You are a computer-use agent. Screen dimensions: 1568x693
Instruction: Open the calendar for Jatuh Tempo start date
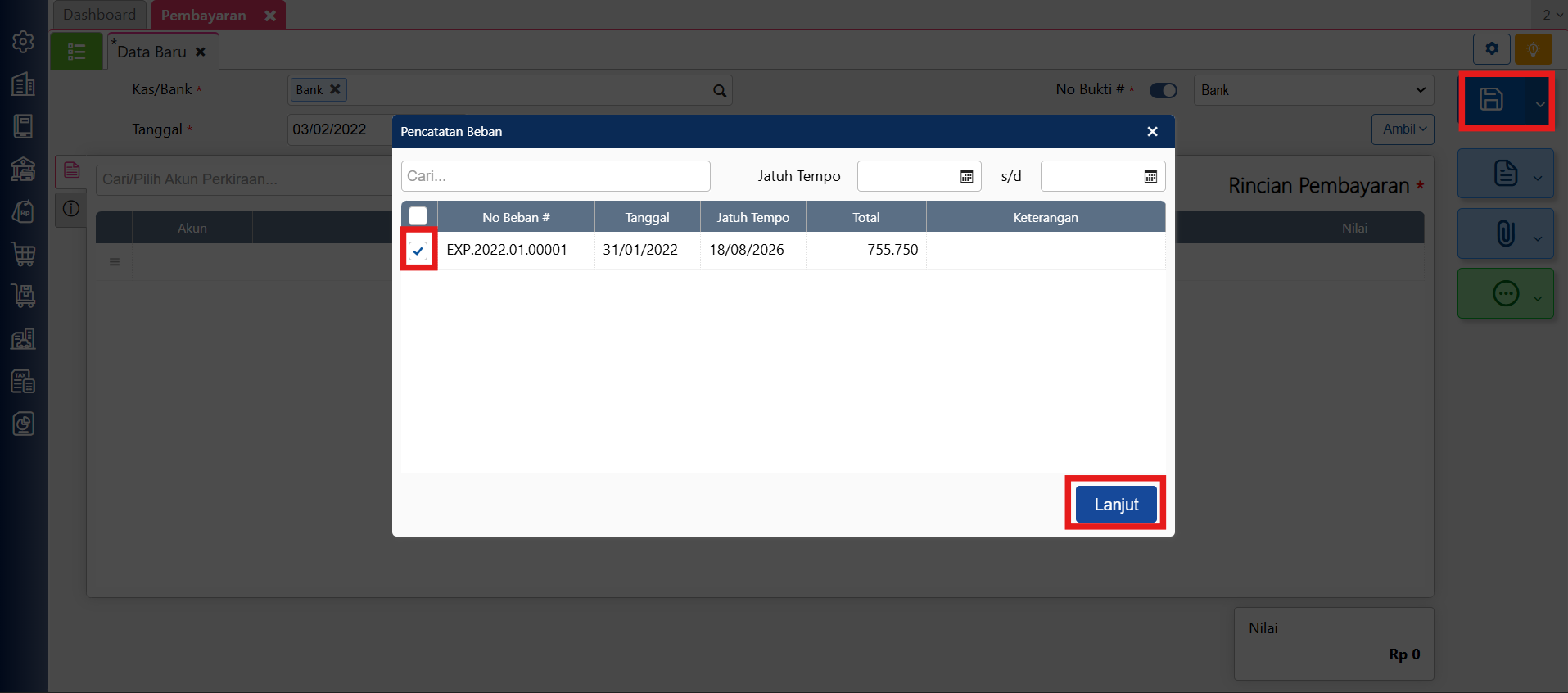966,176
